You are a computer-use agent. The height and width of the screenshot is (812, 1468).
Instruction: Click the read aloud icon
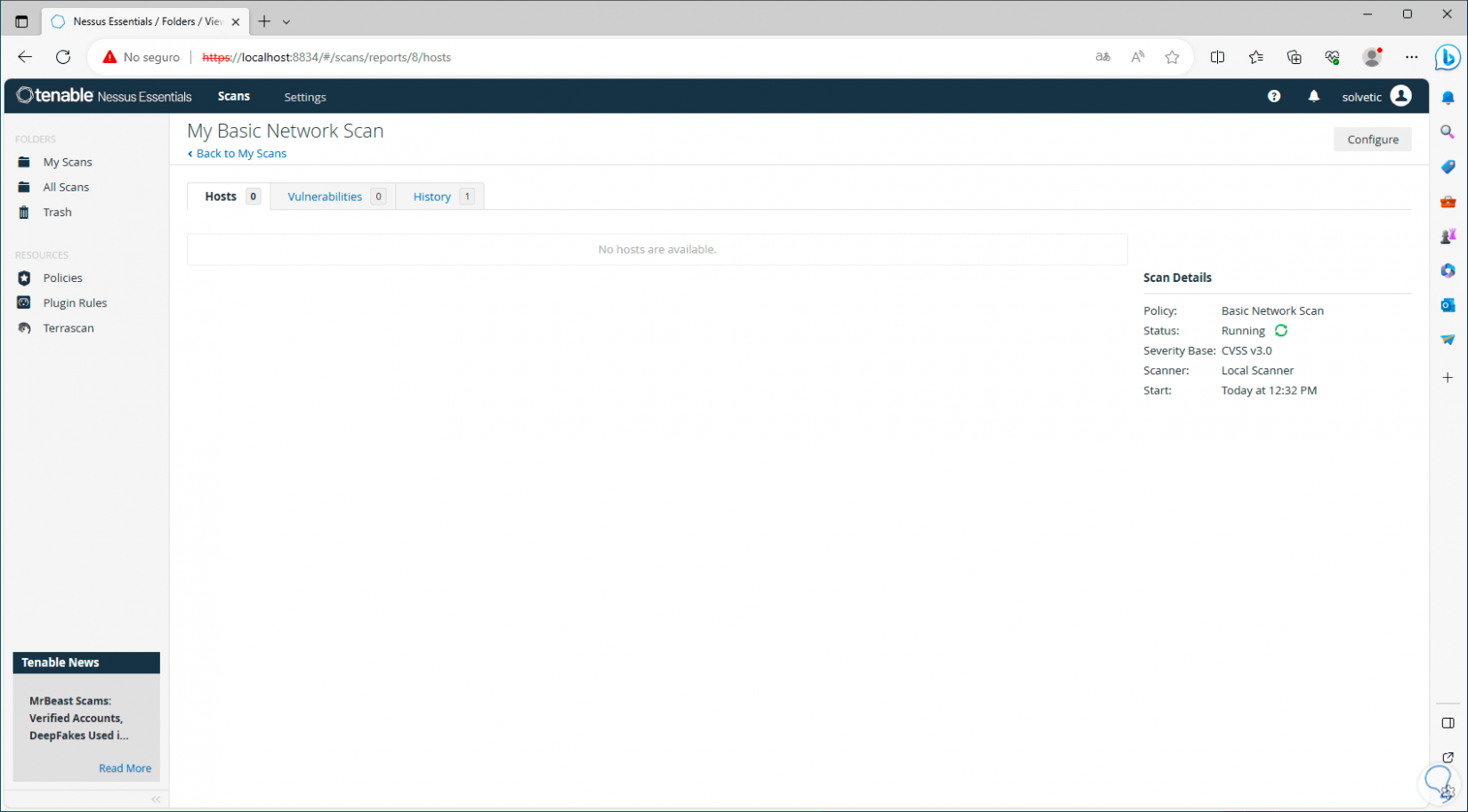tap(1138, 57)
